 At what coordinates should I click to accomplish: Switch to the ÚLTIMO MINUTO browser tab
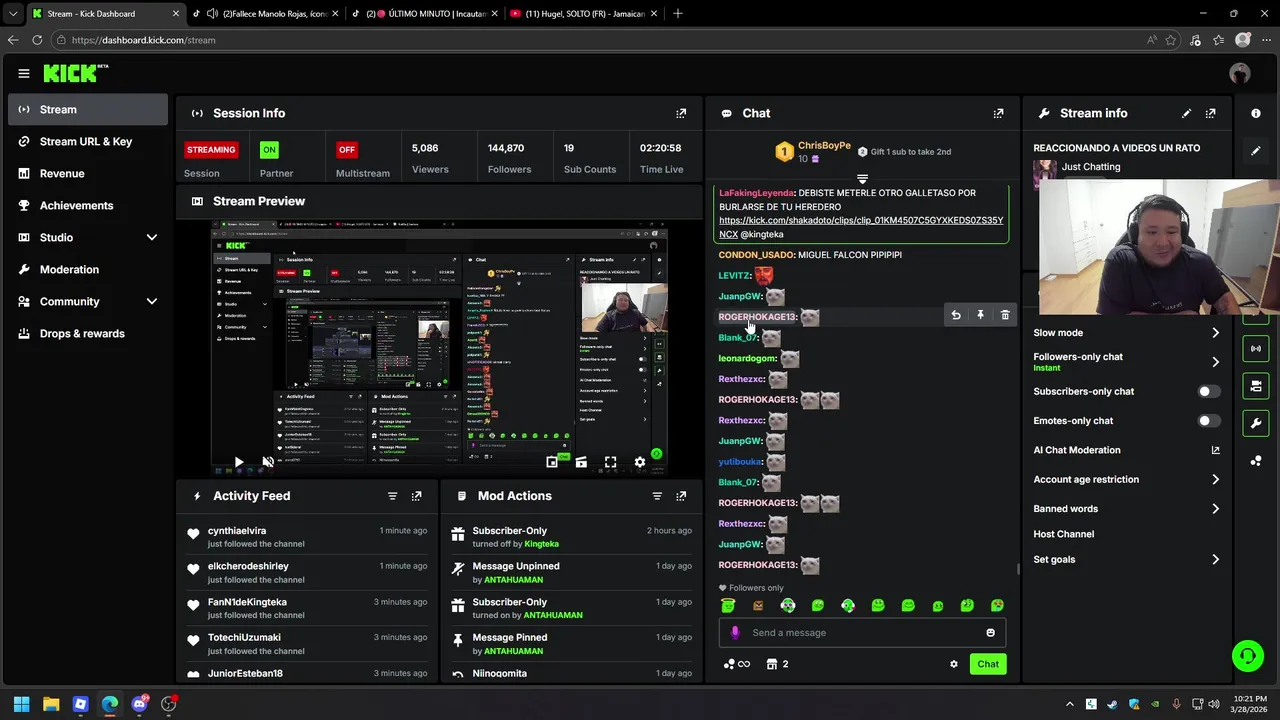pos(426,14)
